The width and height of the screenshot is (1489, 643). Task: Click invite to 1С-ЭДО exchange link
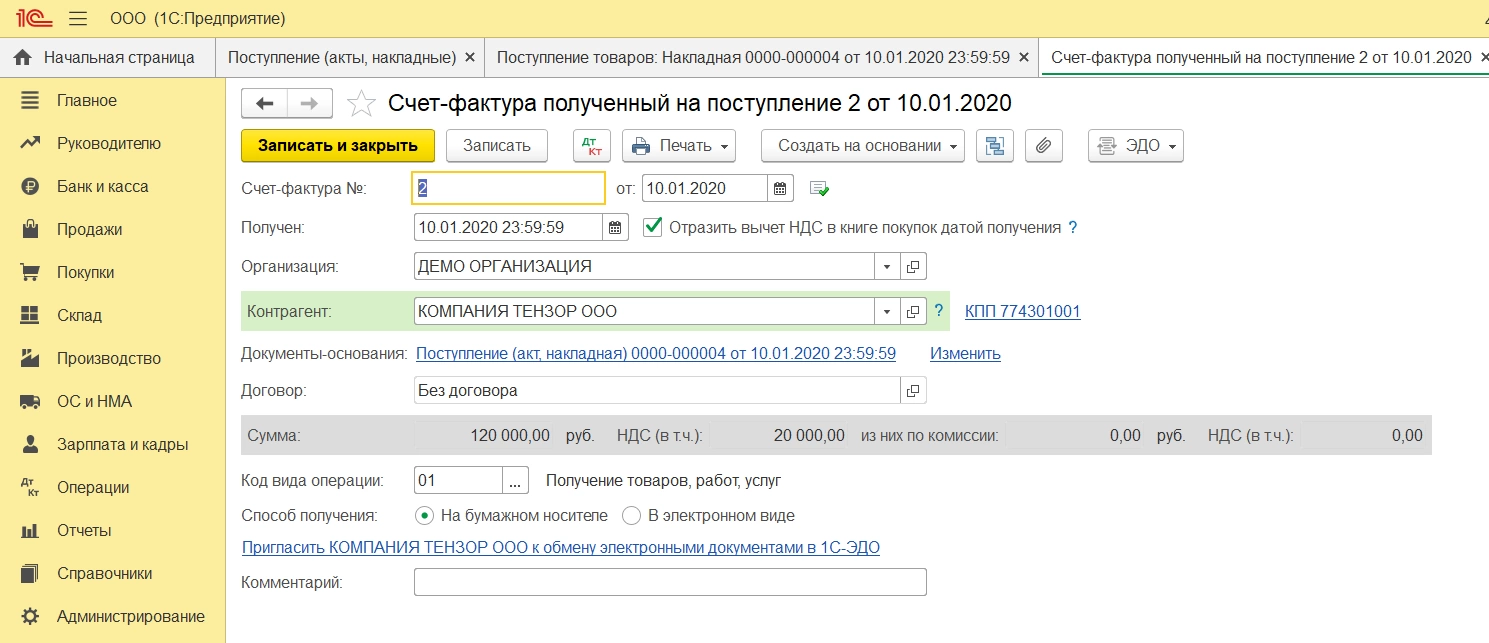(x=561, y=547)
